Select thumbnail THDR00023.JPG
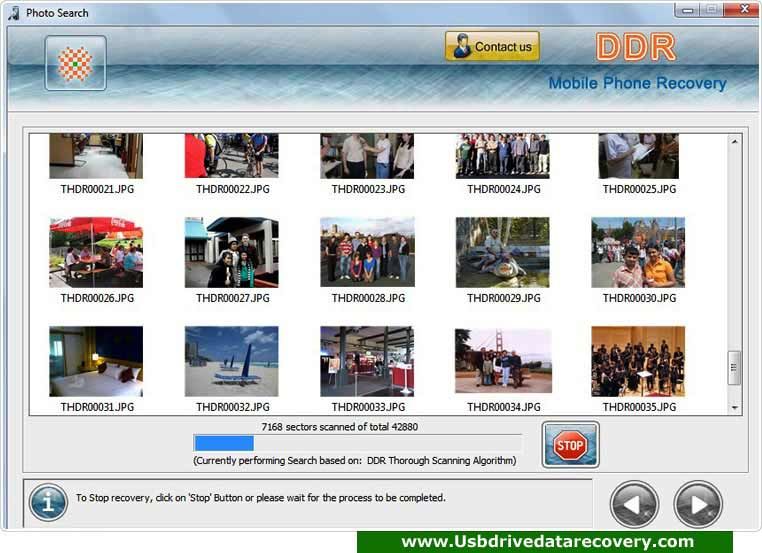Image resolution: width=762 pixels, height=553 pixels. click(367, 156)
